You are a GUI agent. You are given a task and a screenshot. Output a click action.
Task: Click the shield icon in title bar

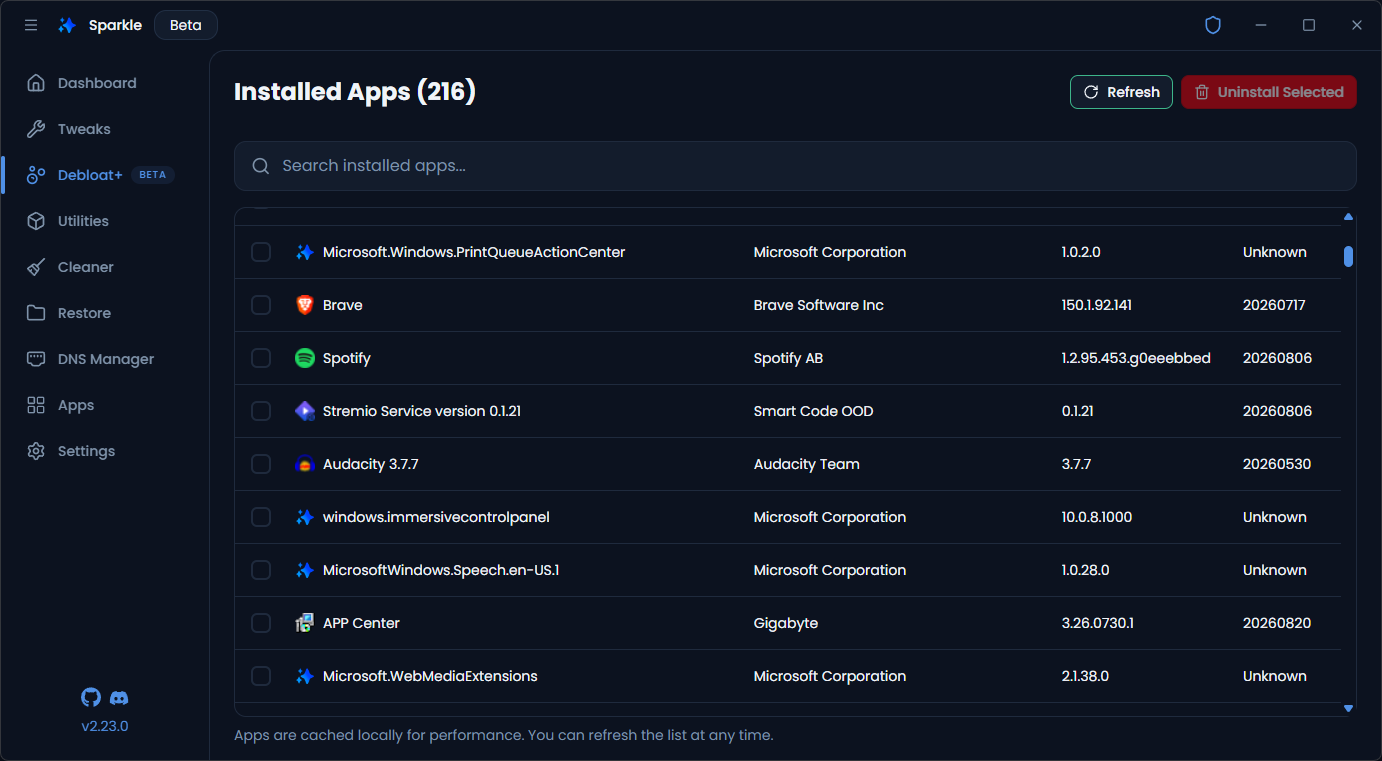click(x=1213, y=25)
